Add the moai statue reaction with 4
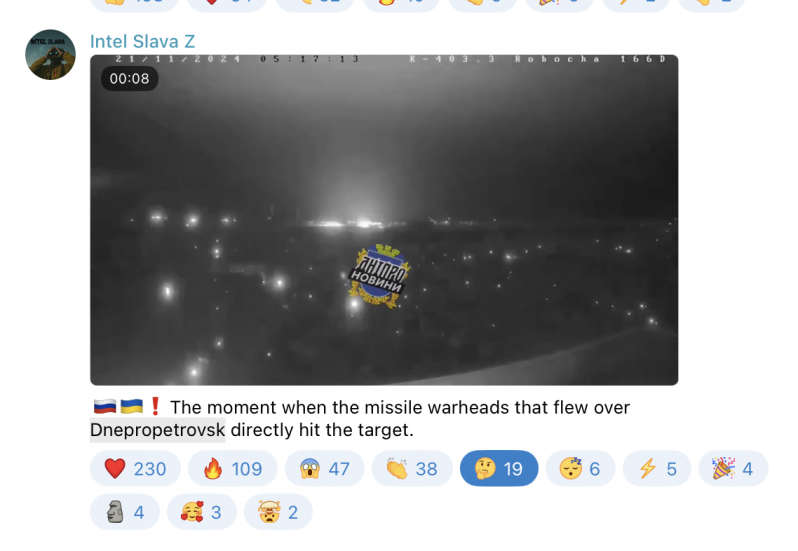Screen dimensions: 798x551 tap(125, 512)
